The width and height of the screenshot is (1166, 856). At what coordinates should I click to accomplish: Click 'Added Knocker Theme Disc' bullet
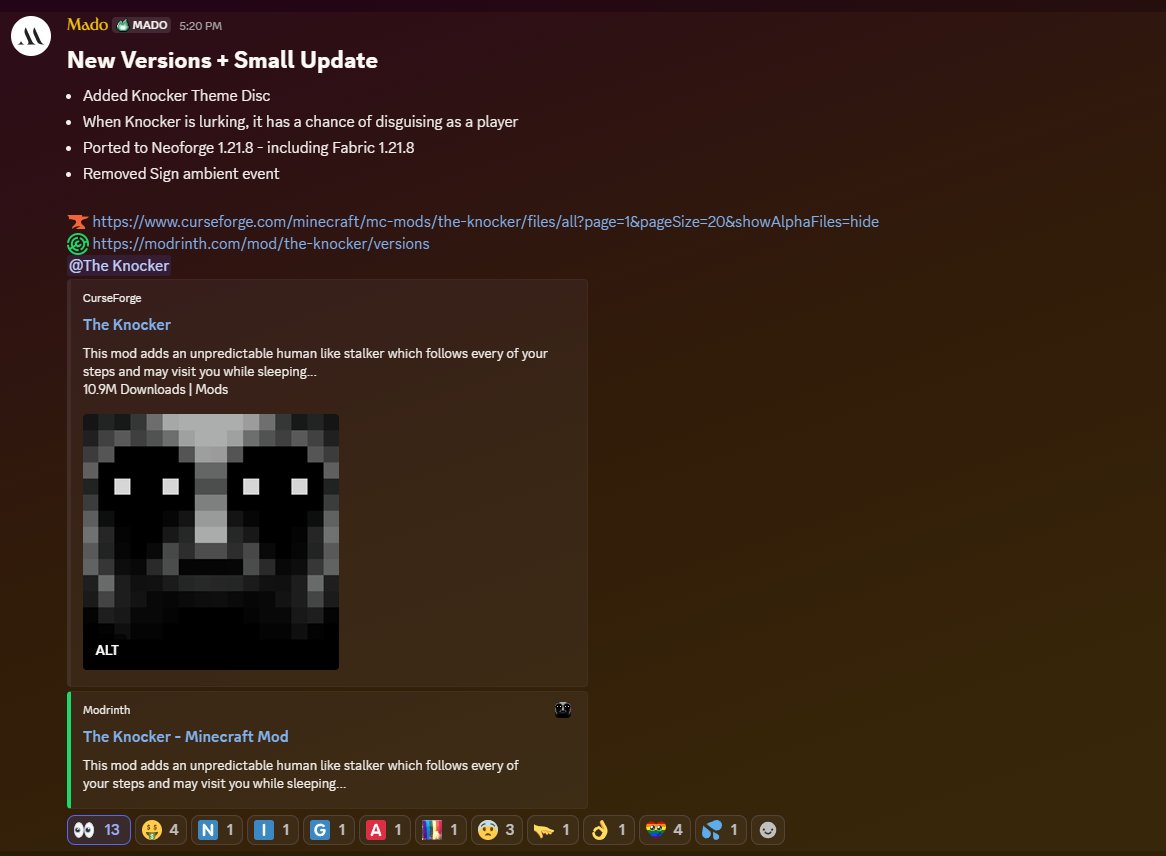click(176, 96)
